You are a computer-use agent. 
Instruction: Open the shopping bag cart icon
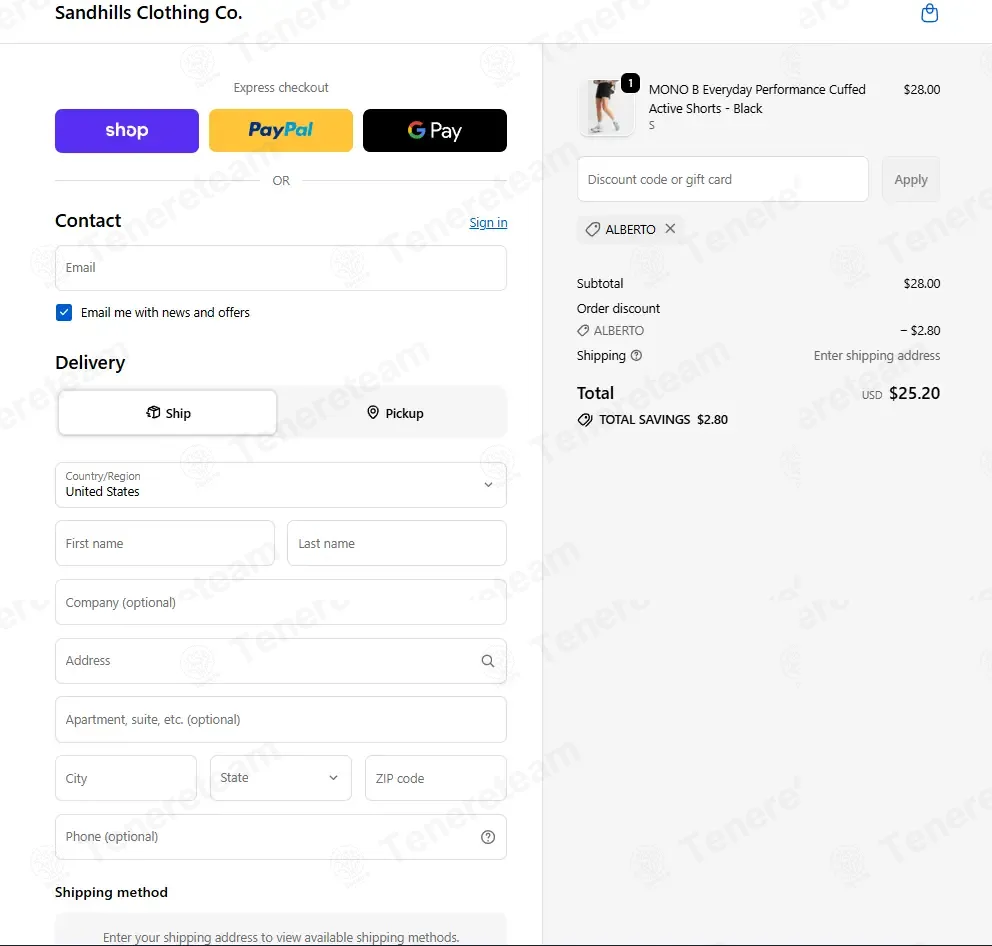[x=929, y=13]
